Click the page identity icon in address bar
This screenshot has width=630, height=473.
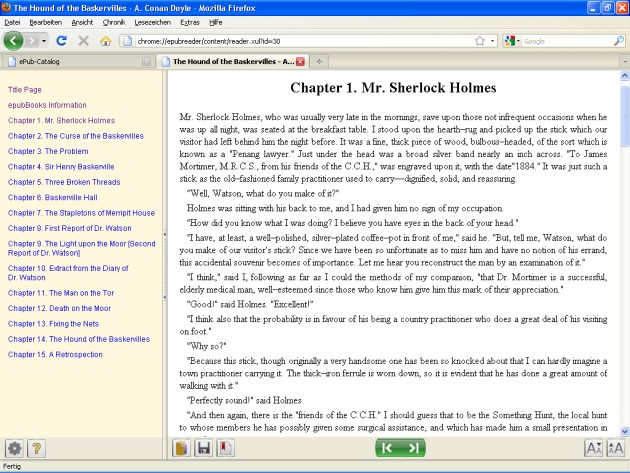coord(127,41)
